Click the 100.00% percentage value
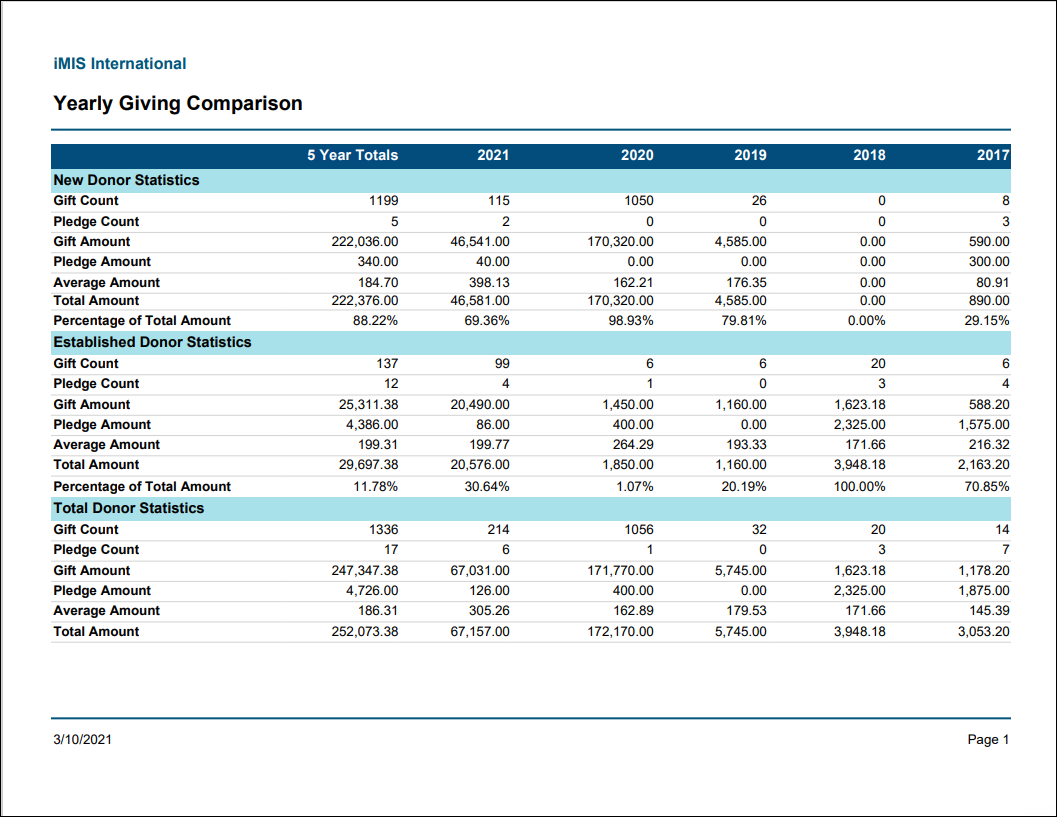 pyautogui.click(x=859, y=486)
